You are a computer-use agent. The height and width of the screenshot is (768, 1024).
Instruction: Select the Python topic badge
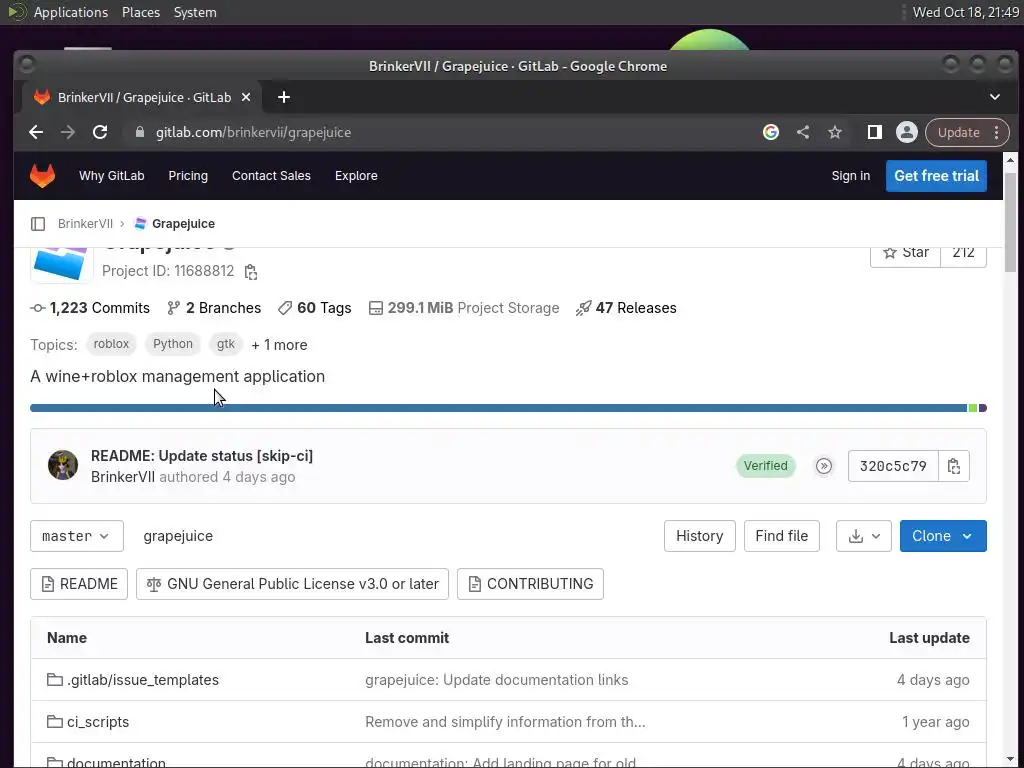[172, 344]
